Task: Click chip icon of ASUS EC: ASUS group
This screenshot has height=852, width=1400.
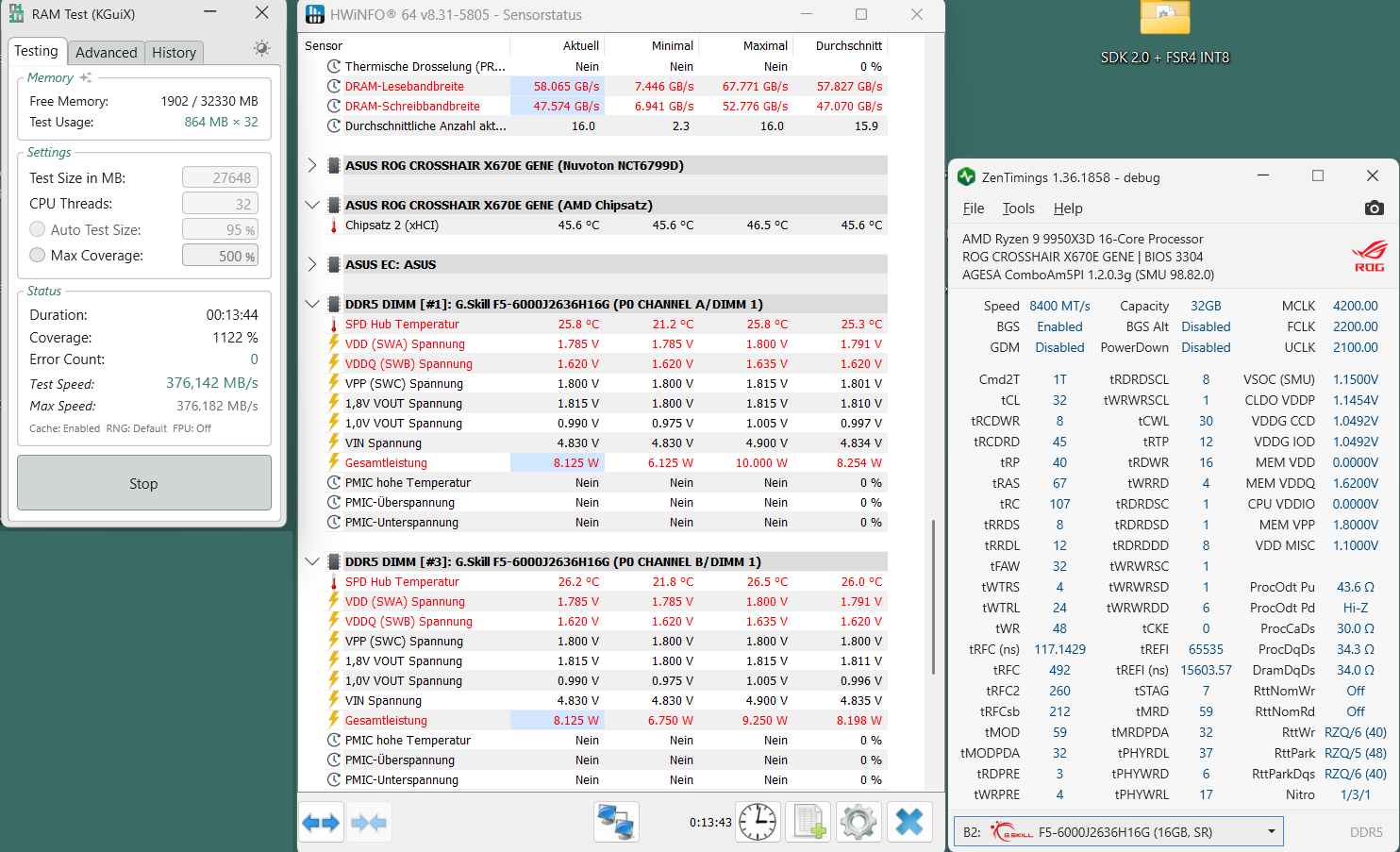Action: [x=334, y=264]
